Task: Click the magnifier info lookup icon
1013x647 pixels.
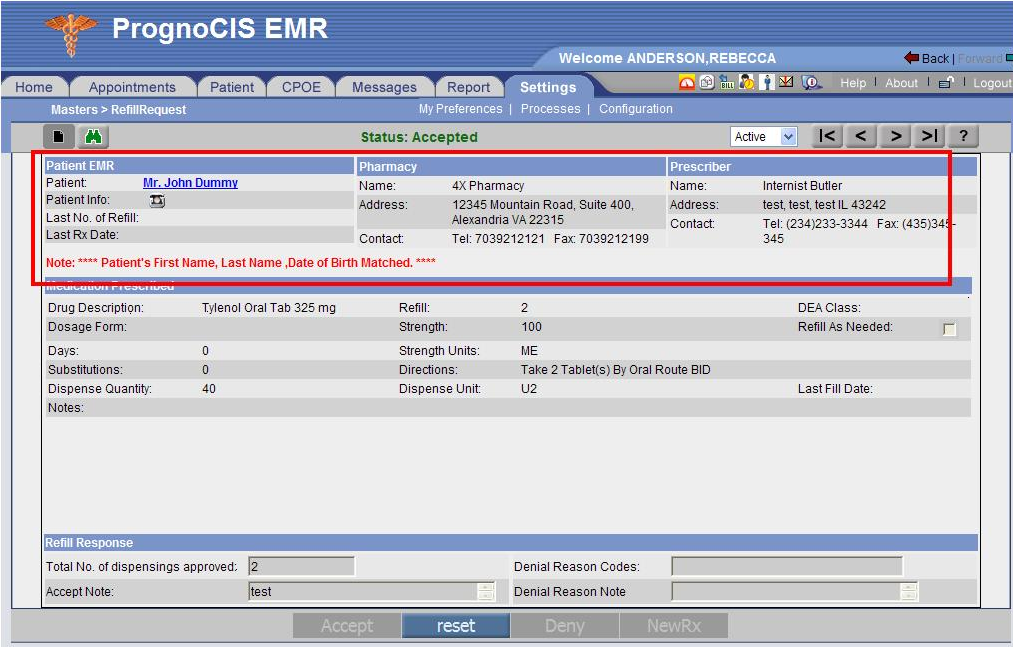Action: coord(811,82)
